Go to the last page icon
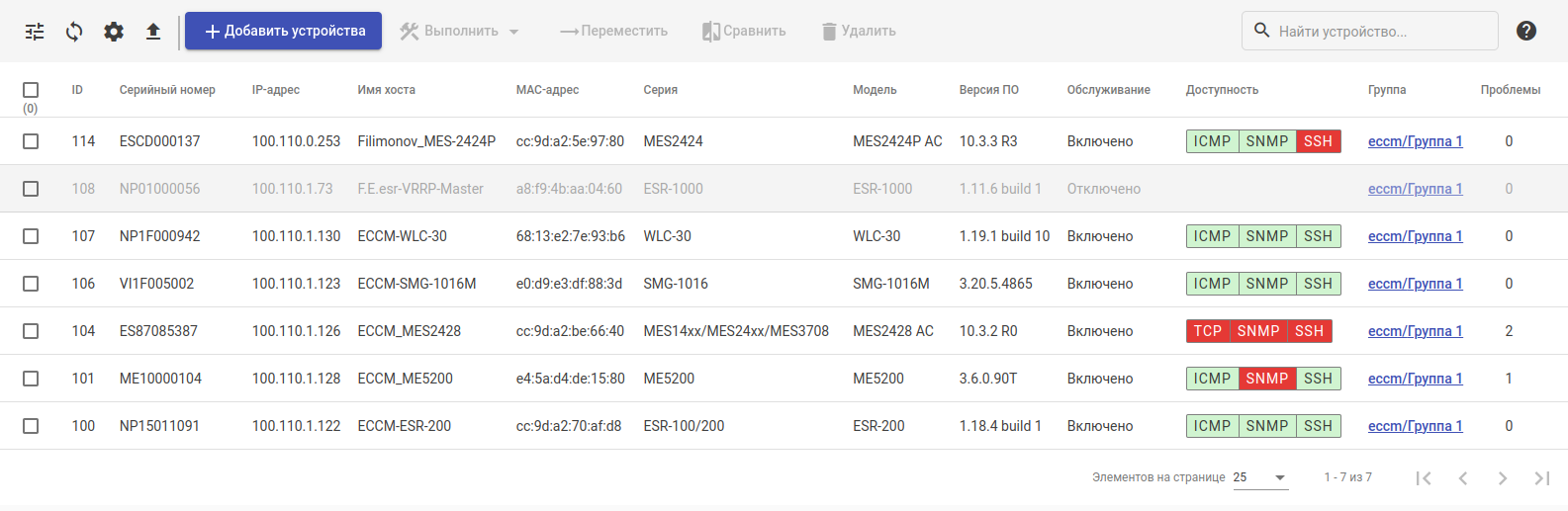1568x511 pixels. tap(1541, 478)
